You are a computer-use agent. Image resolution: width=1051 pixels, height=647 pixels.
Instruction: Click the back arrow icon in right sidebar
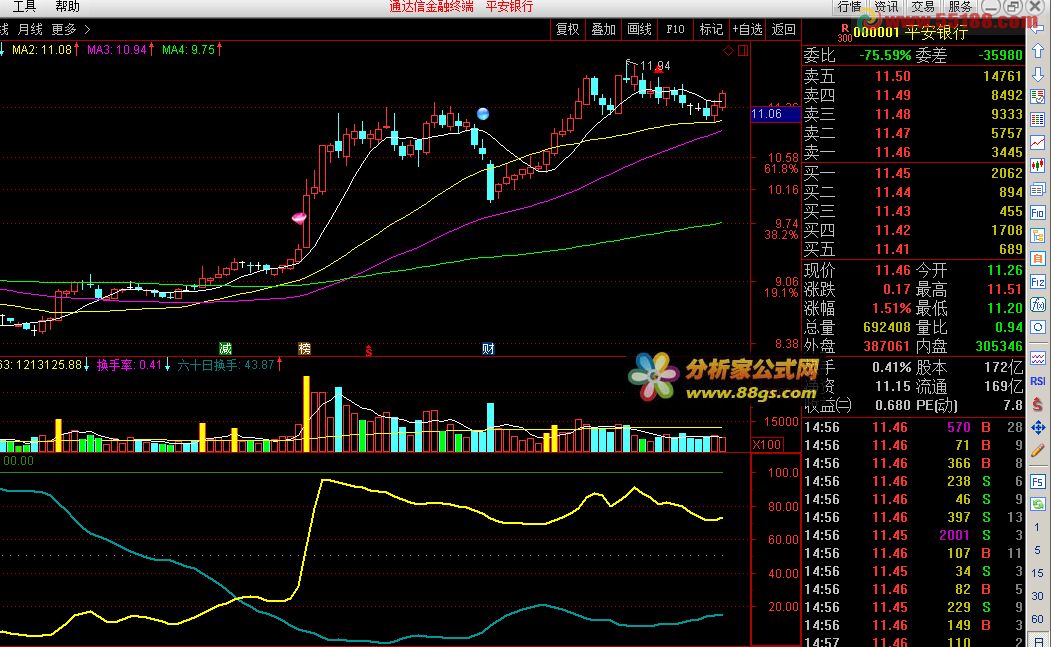point(1038,28)
